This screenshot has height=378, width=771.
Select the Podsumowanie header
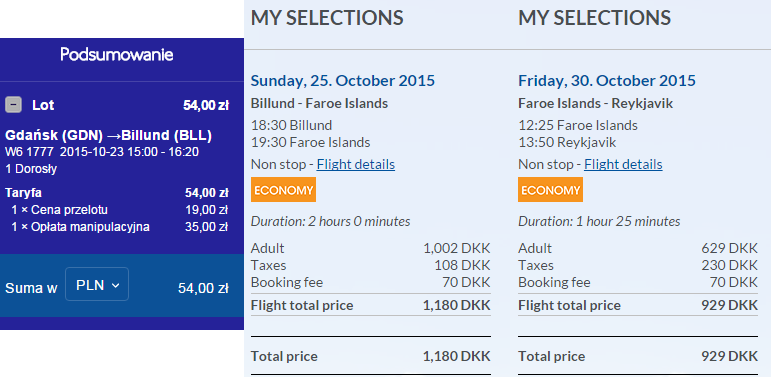pyautogui.click(x=117, y=55)
